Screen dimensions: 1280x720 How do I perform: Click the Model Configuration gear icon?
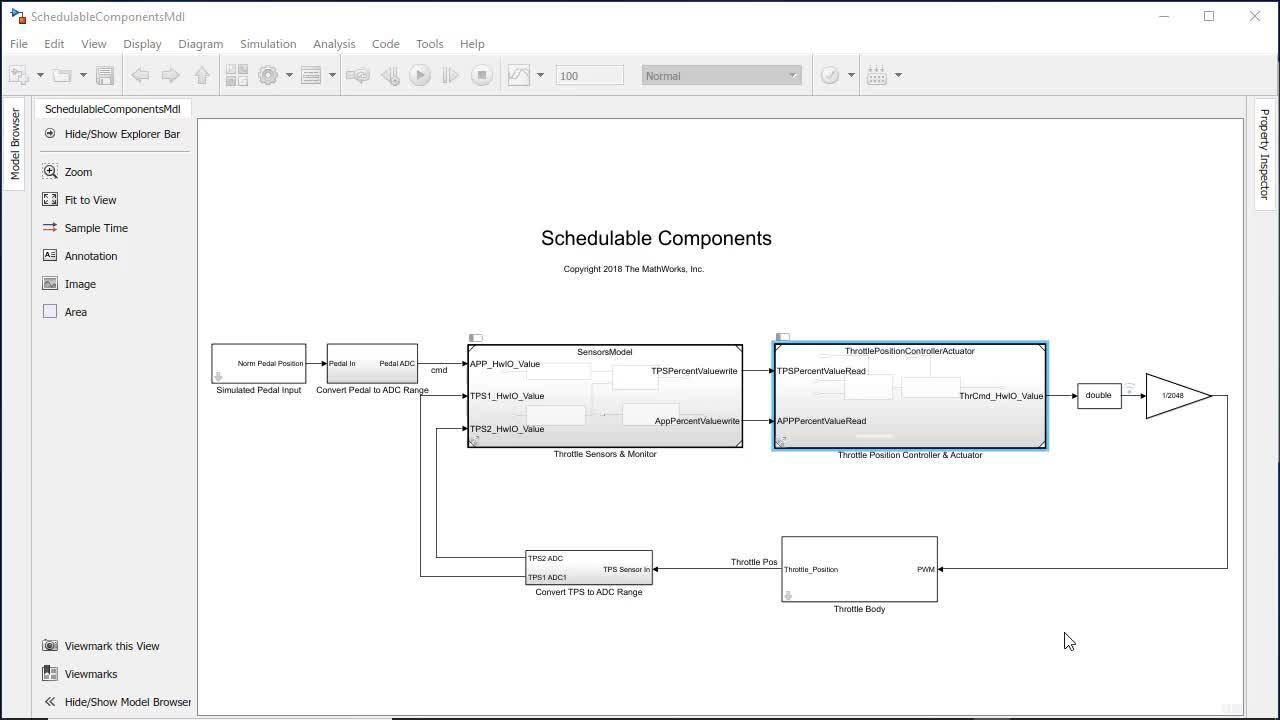coord(267,75)
